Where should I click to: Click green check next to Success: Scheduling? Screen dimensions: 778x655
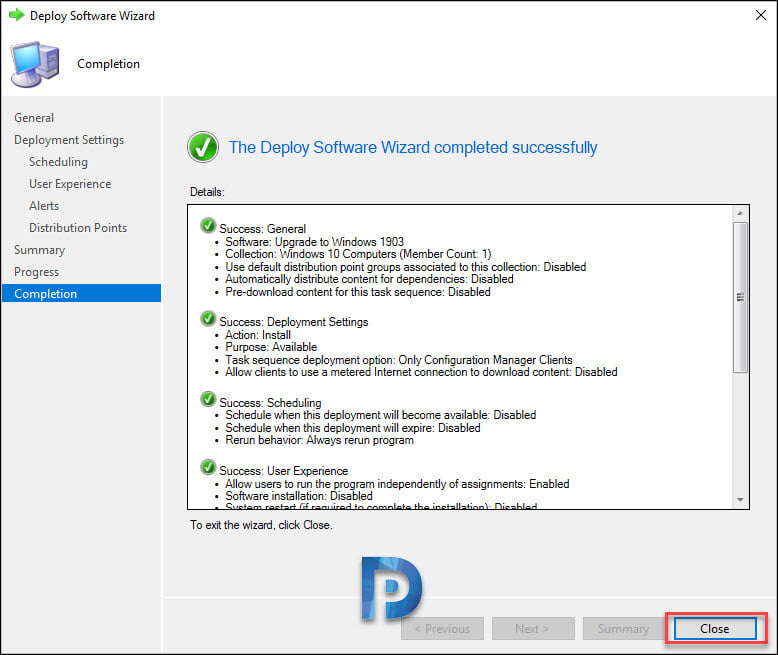208,399
